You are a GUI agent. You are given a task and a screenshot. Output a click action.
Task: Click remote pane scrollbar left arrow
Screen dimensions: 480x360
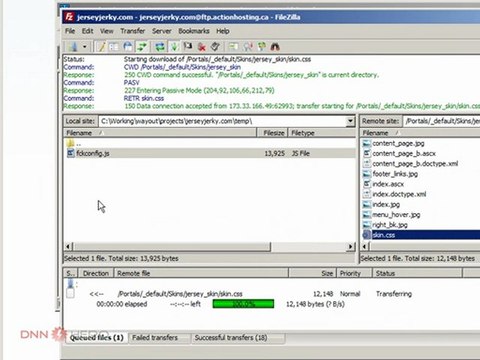point(365,247)
